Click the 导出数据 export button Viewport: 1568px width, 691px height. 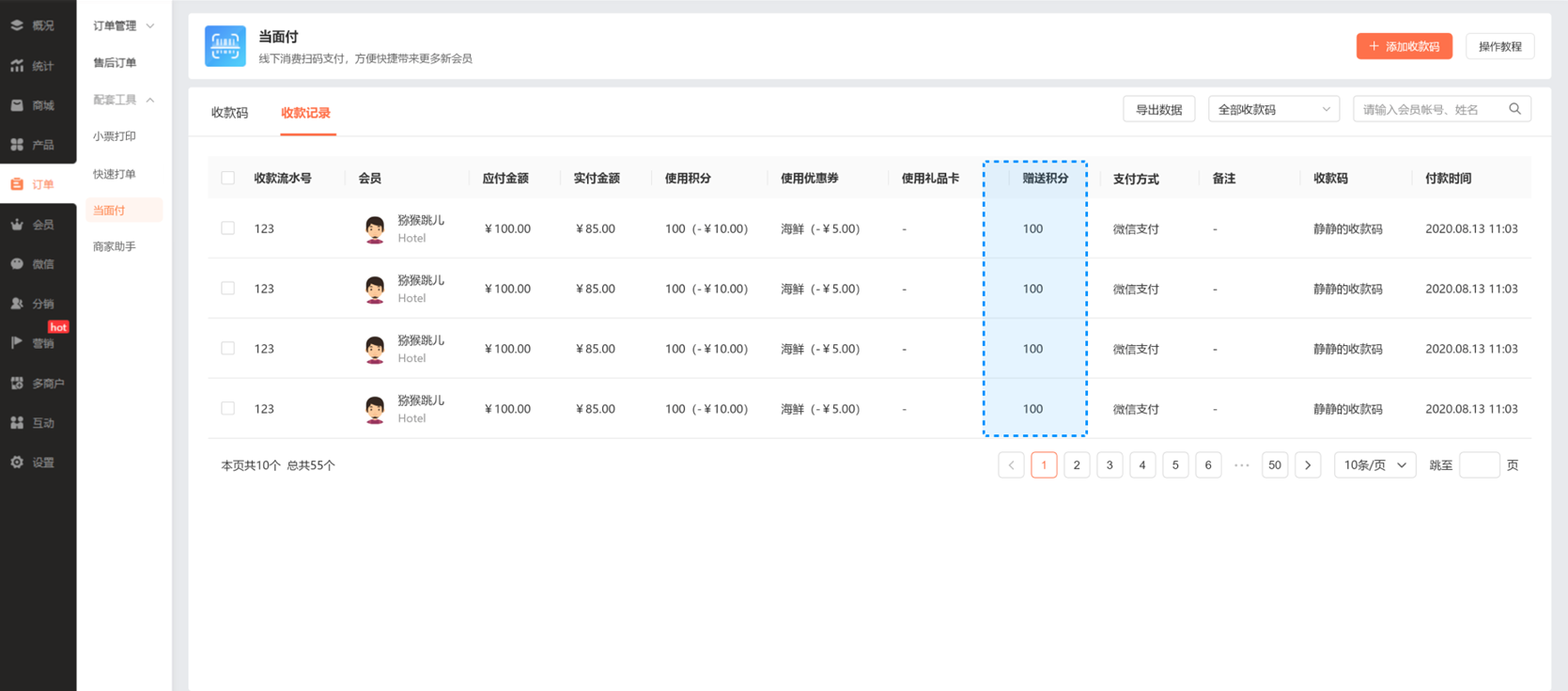1158,109
